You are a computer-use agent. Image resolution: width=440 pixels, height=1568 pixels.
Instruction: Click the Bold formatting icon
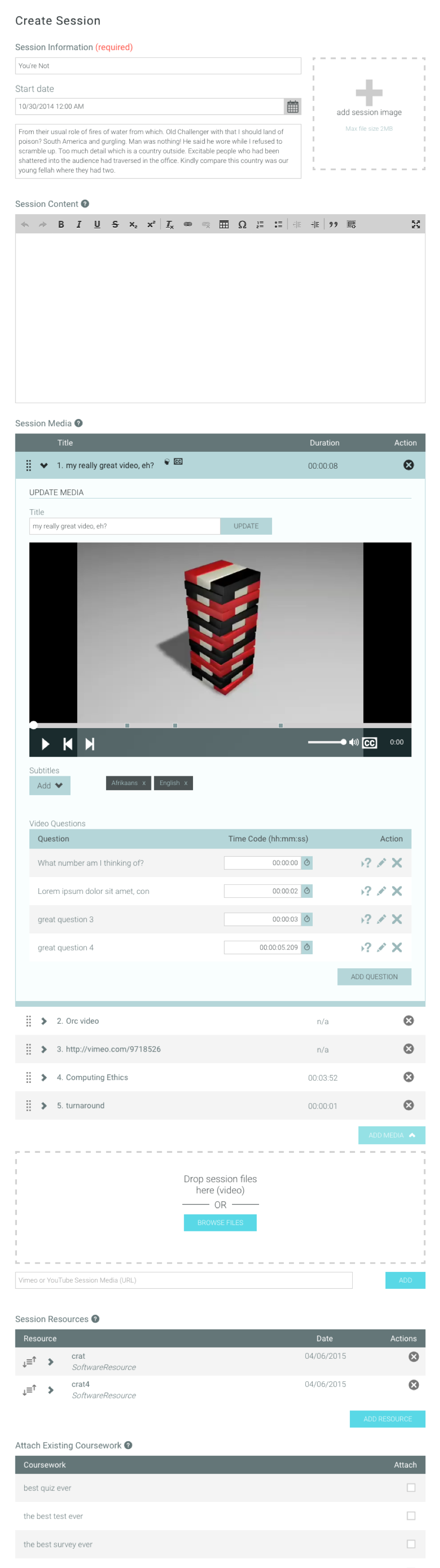61,225
